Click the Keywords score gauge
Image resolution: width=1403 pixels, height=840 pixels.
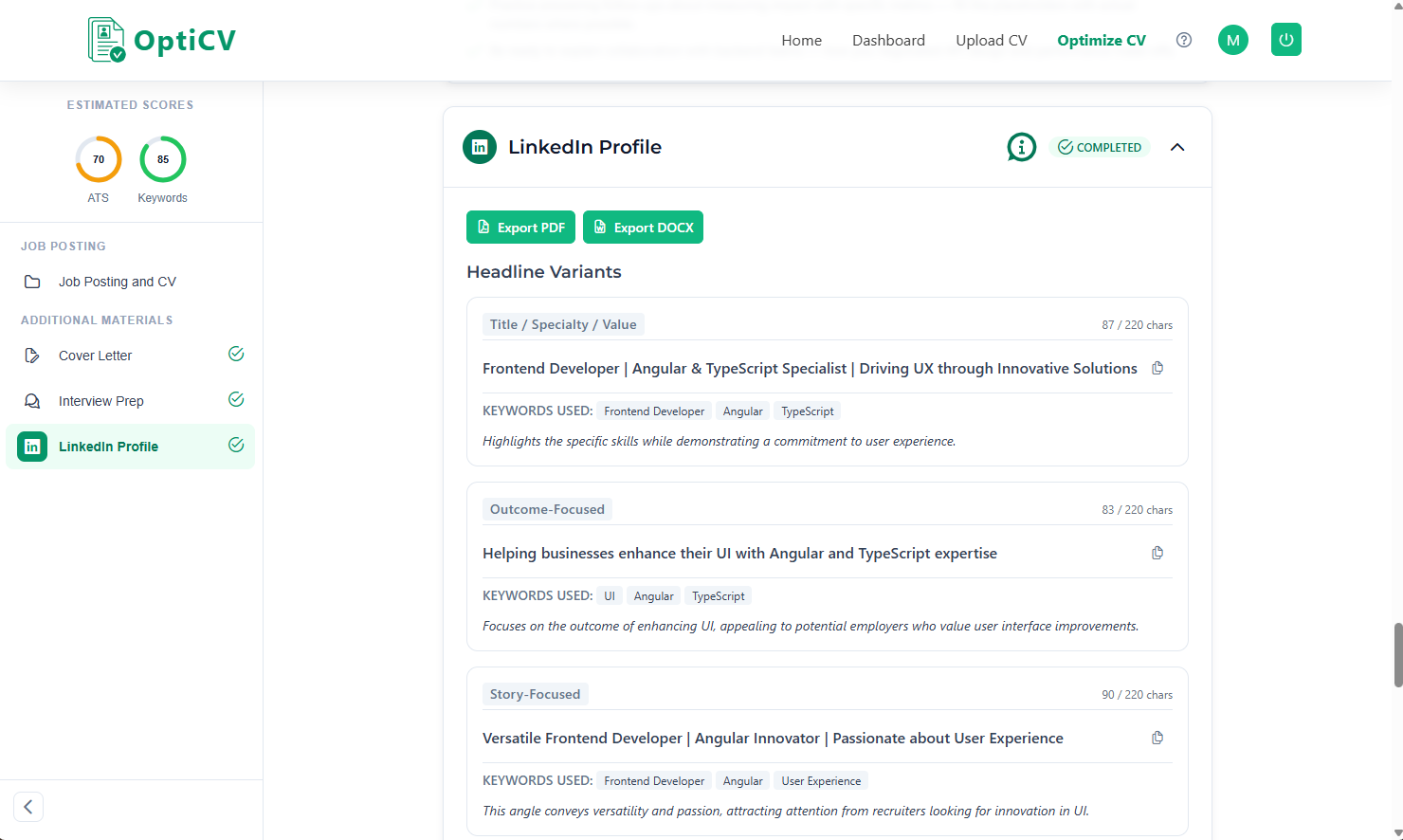click(163, 159)
